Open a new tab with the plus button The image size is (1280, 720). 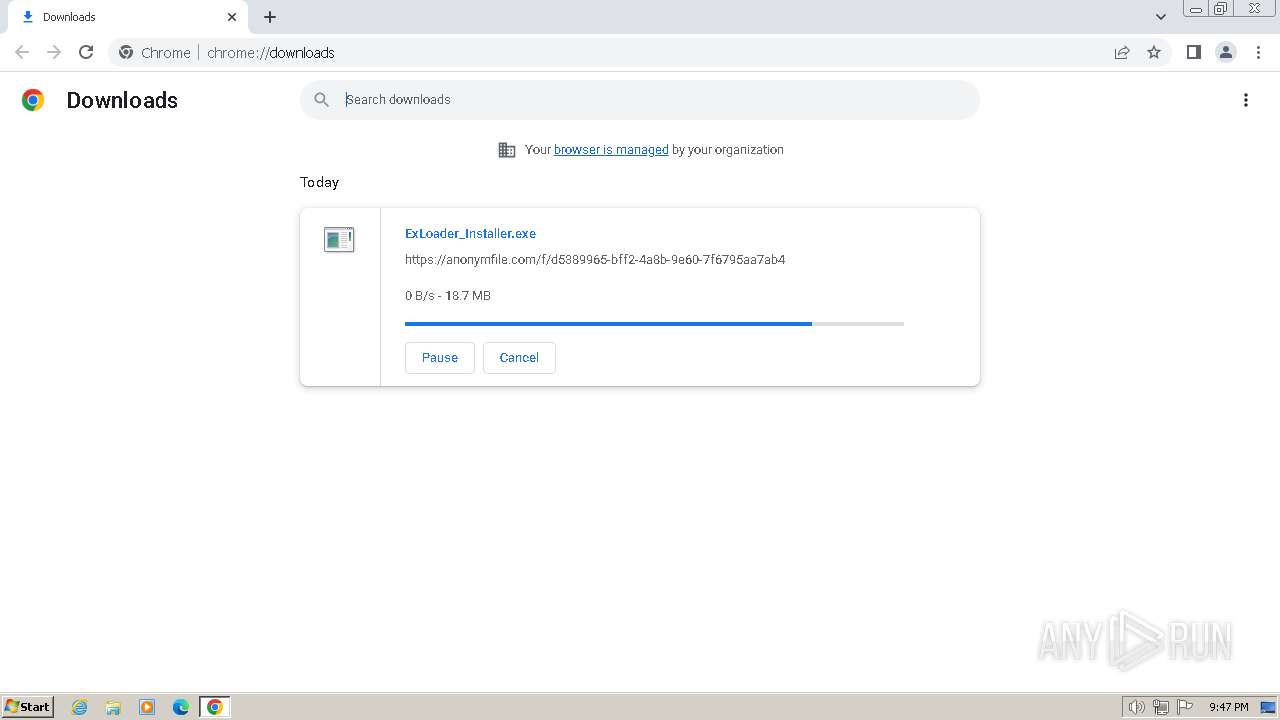click(x=270, y=17)
